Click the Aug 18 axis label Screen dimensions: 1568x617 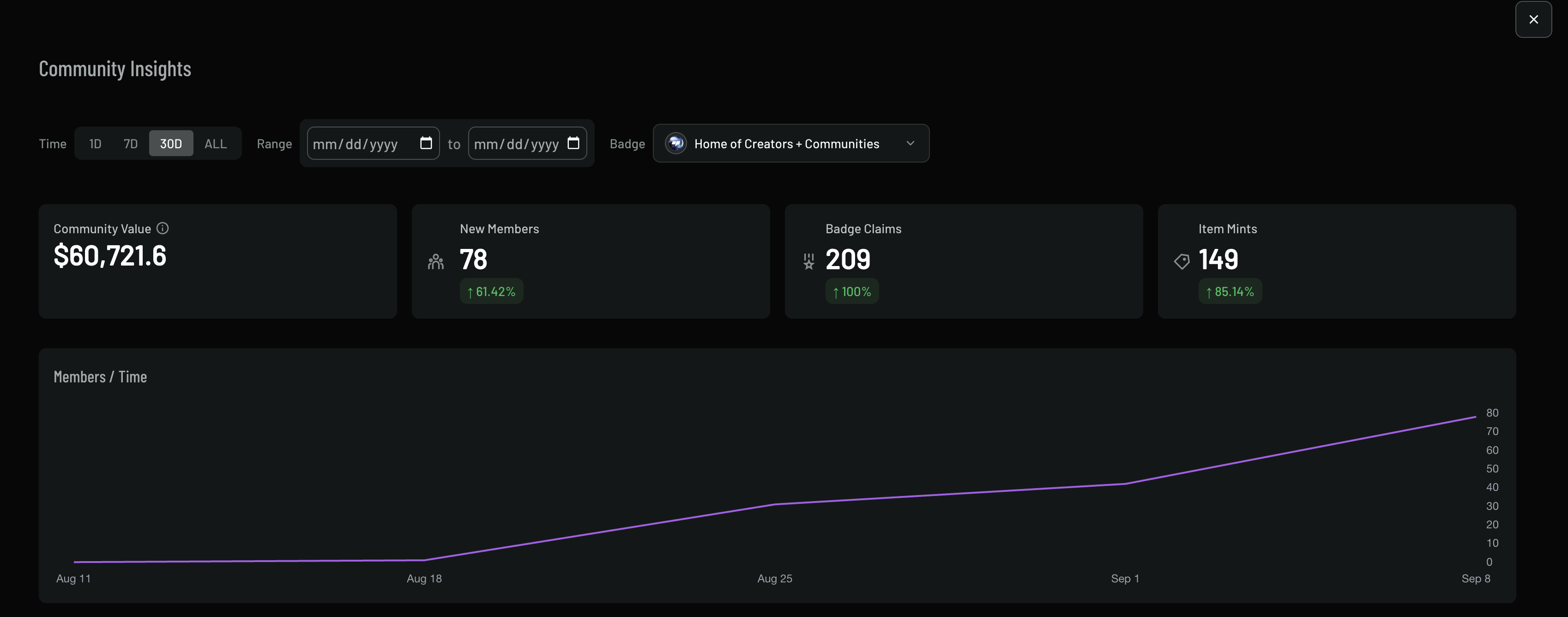point(424,579)
